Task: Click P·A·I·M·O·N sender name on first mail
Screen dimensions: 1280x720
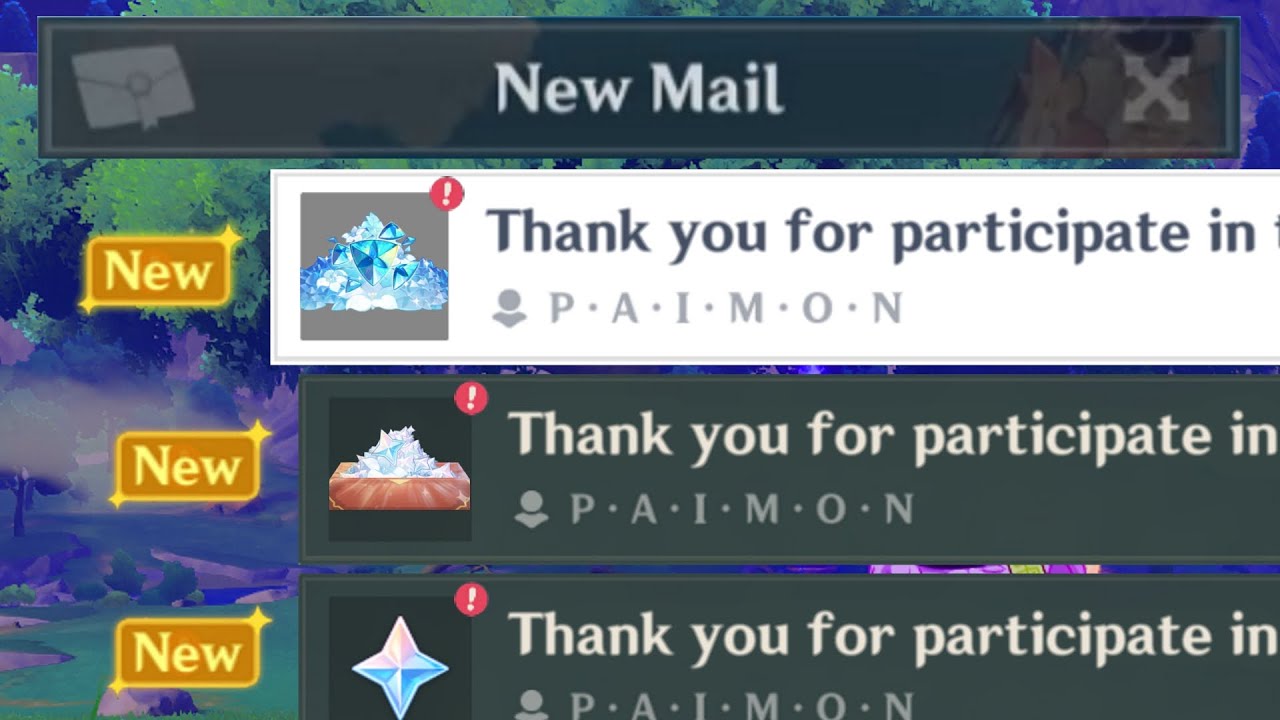Action: click(725, 309)
